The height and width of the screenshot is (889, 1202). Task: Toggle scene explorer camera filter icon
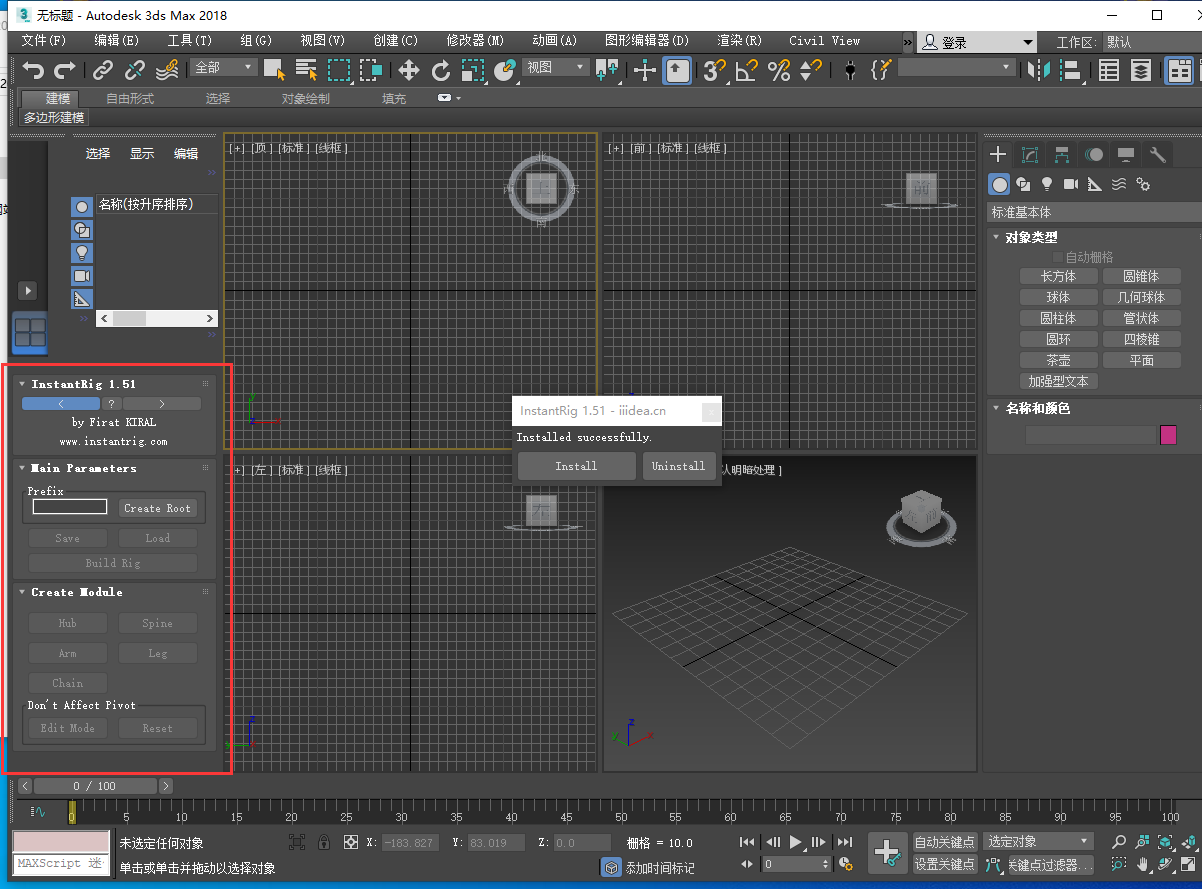[x=82, y=275]
